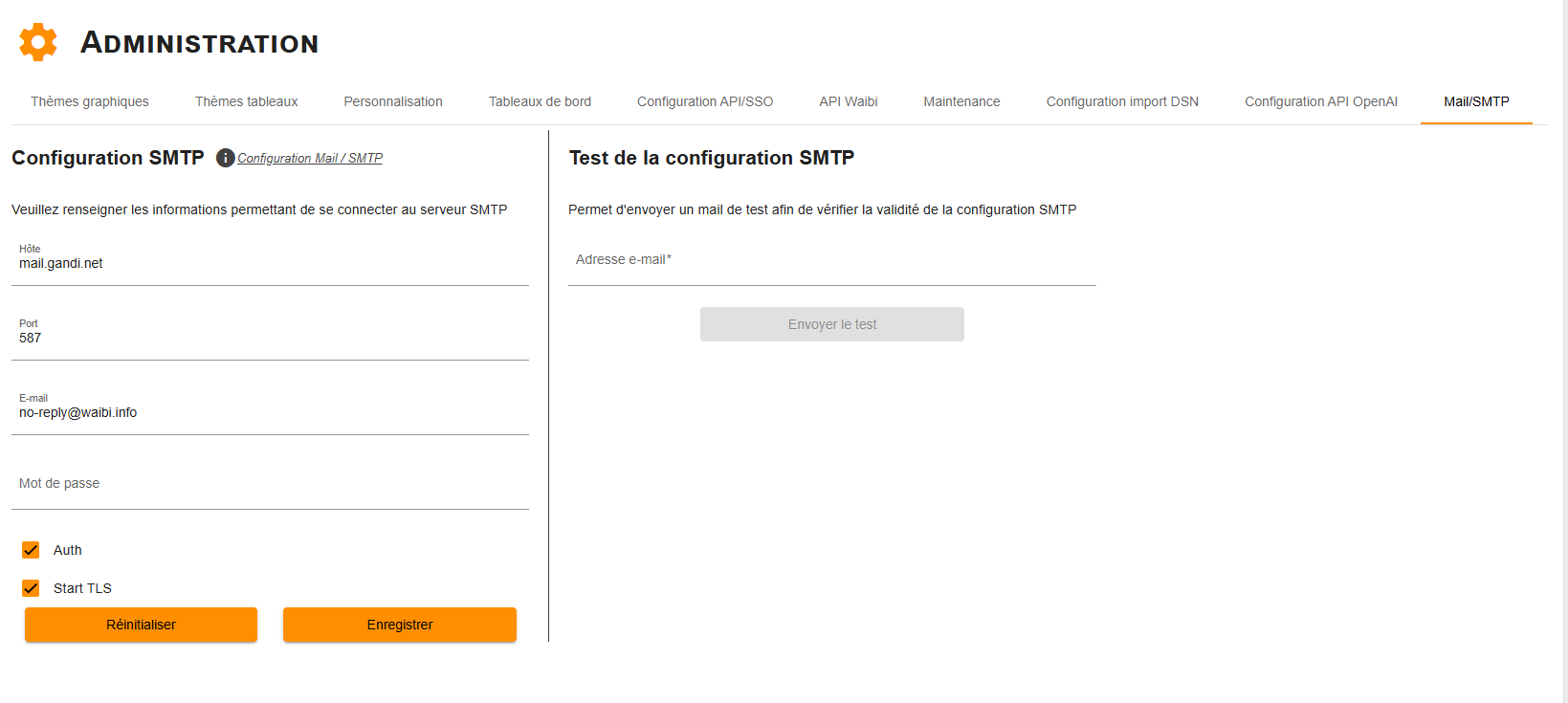Open the API Waibi tab

[x=849, y=101]
